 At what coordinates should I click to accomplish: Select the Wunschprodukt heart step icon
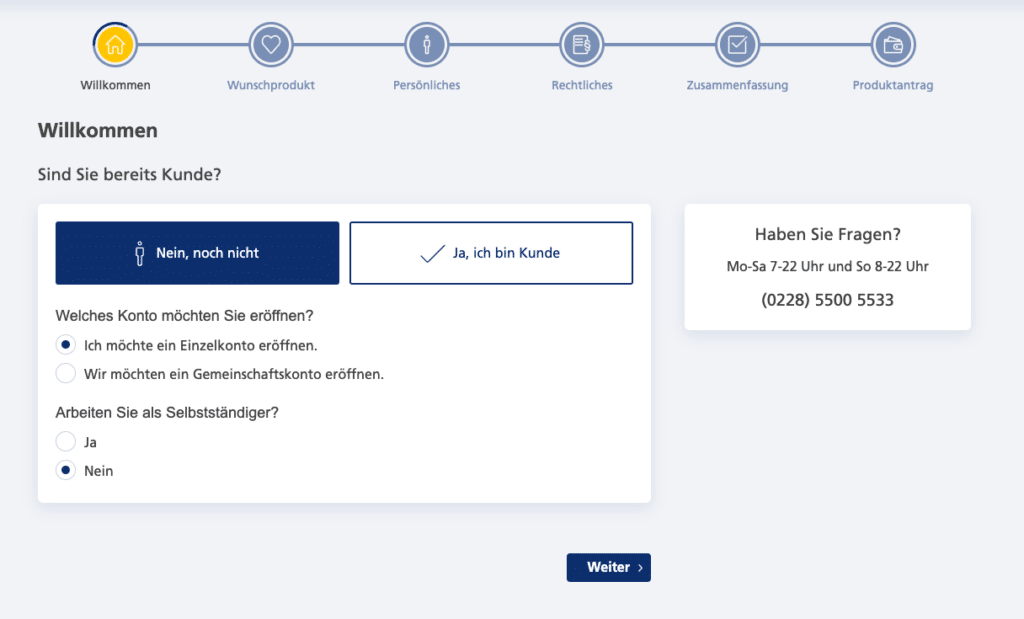(x=271, y=44)
